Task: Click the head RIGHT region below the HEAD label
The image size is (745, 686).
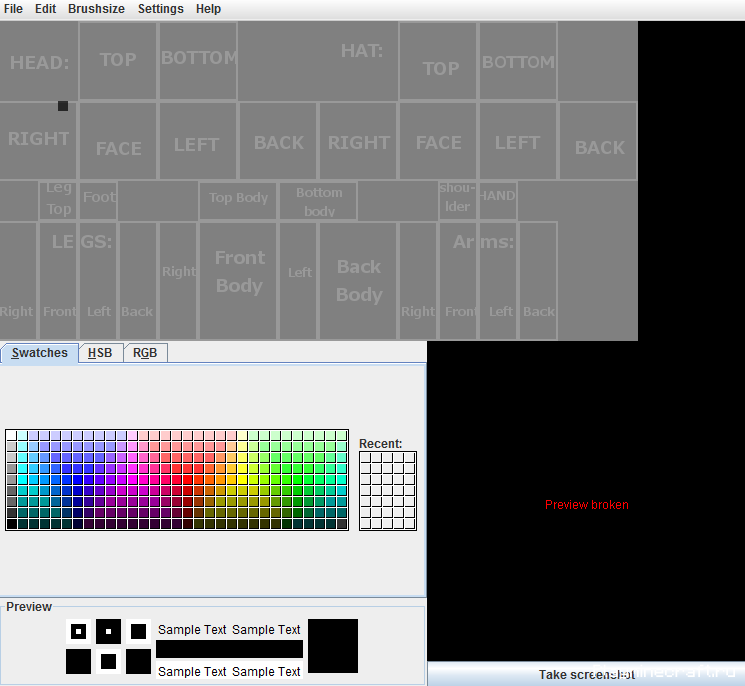Action: 38,141
